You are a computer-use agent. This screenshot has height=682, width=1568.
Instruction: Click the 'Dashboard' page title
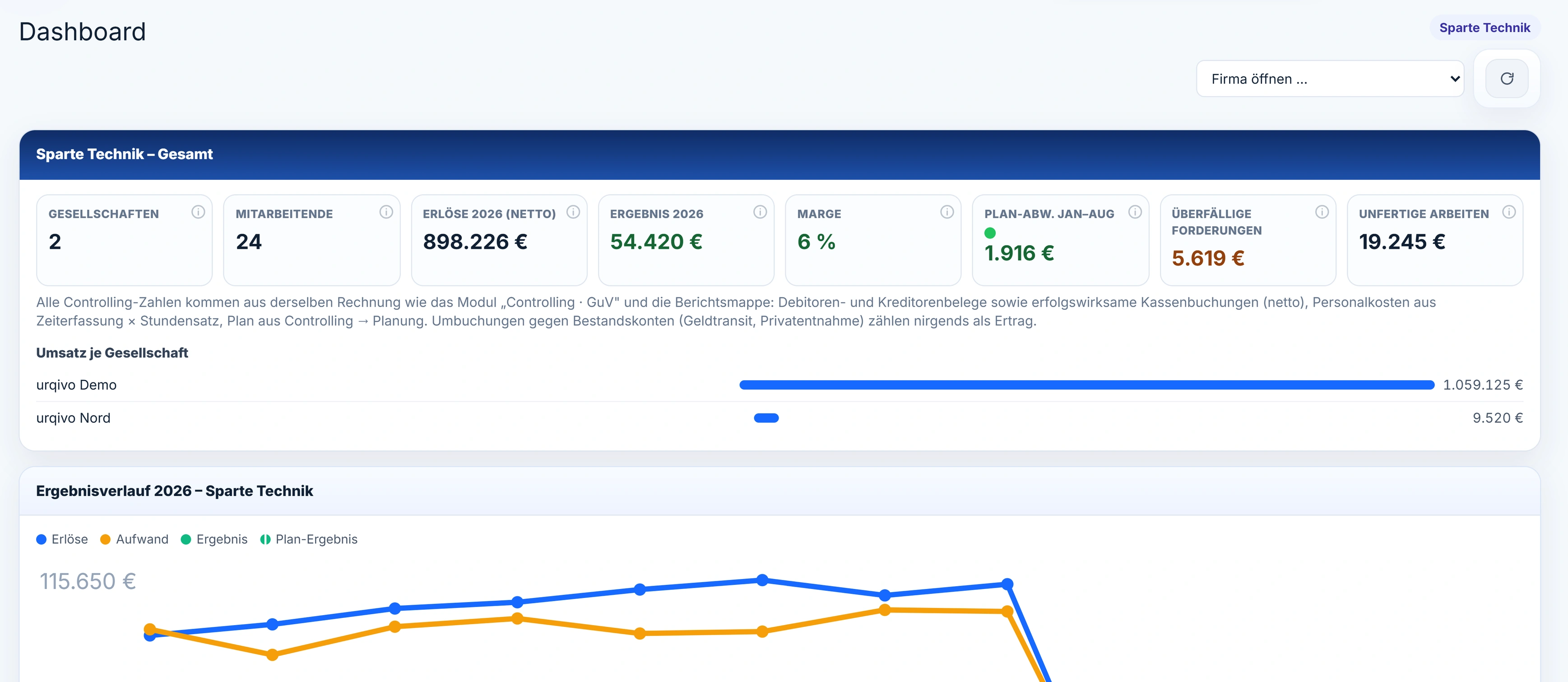tap(82, 32)
